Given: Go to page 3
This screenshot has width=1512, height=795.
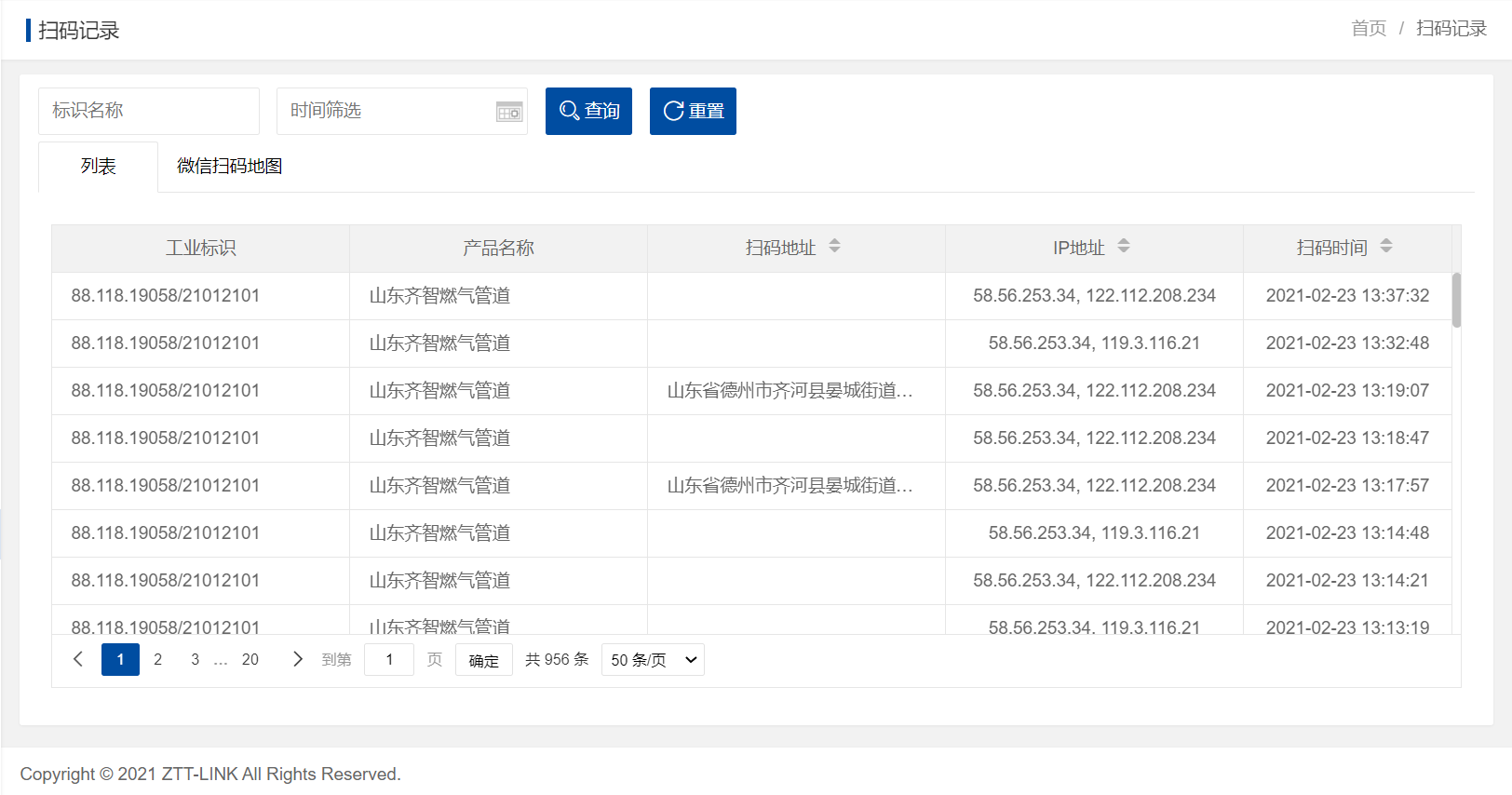Looking at the screenshot, I should [x=195, y=659].
